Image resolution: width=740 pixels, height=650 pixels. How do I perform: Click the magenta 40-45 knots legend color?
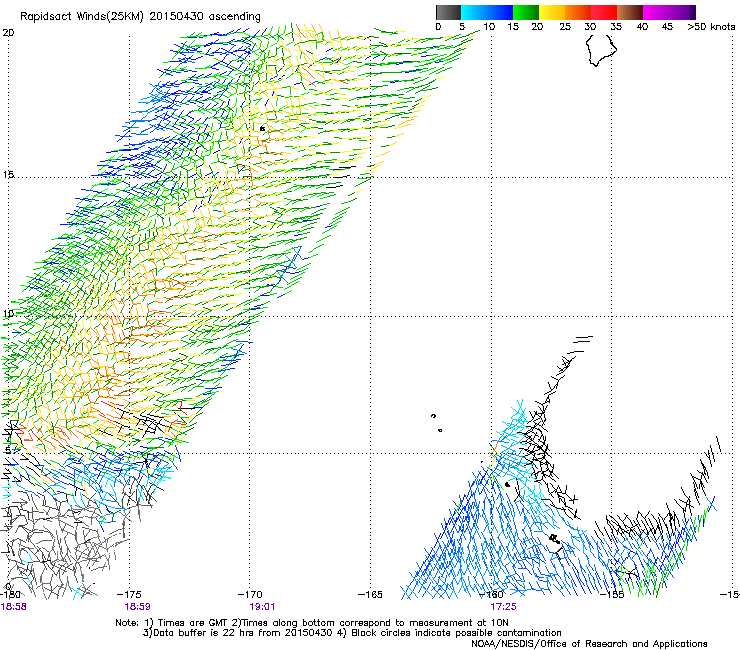[656, 12]
